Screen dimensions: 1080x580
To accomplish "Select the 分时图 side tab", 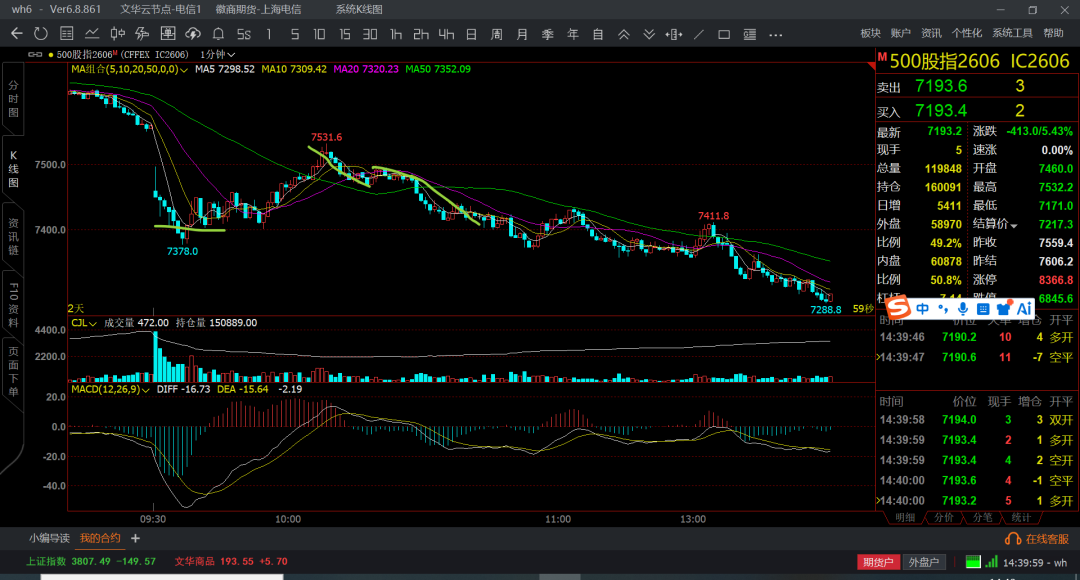I will point(13,100).
